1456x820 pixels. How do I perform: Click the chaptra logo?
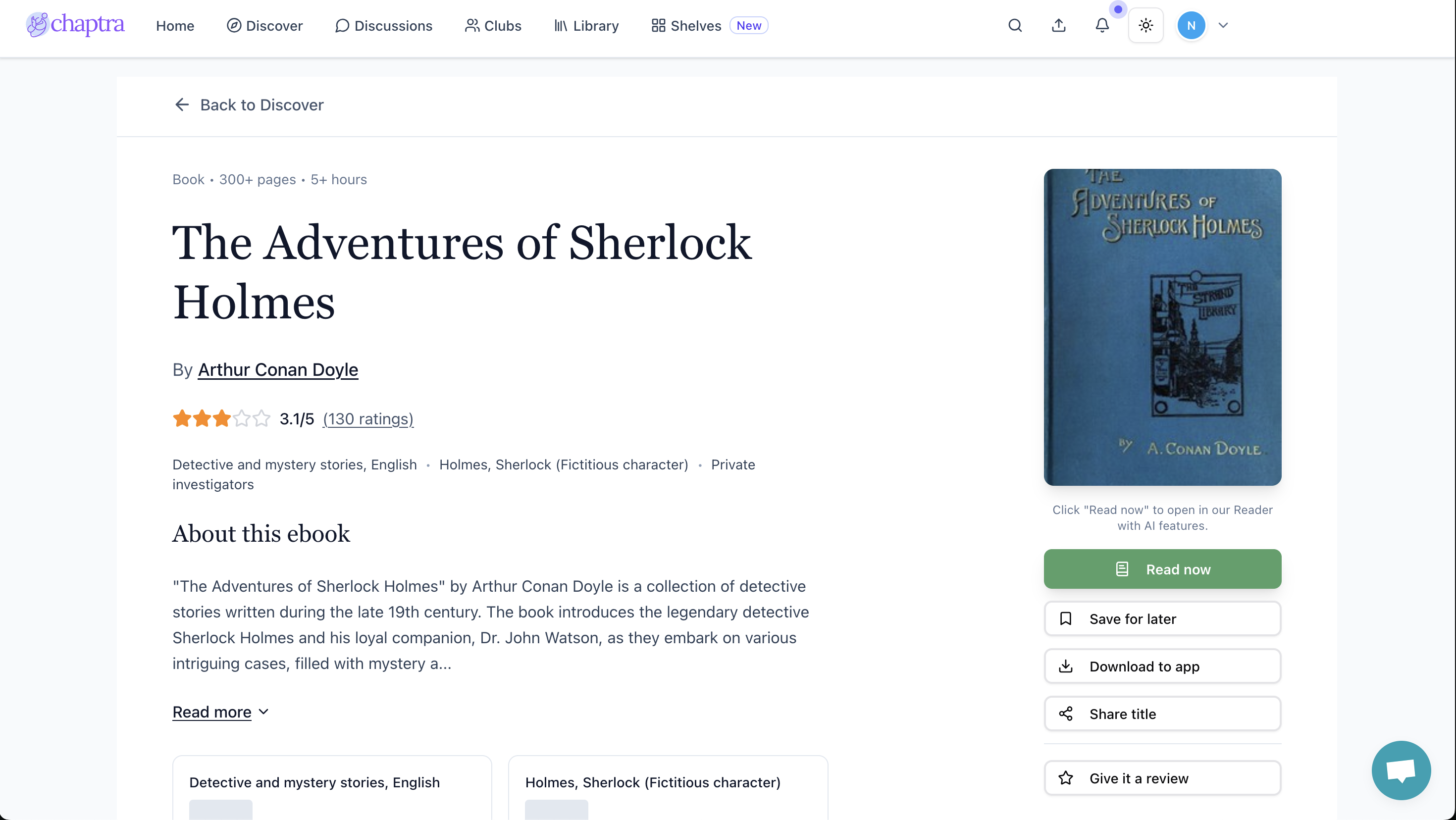pyautogui.click(x=75, y=24)
